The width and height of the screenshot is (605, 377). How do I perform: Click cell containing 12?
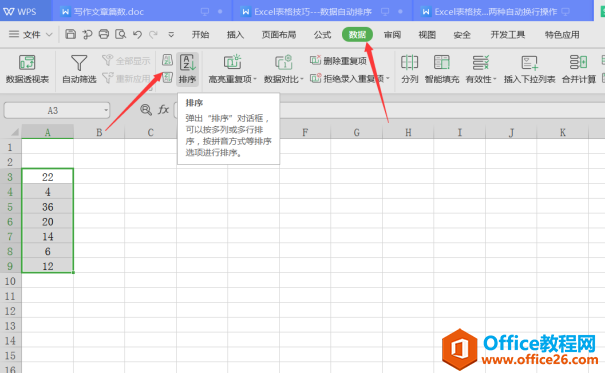tap(47, 266)
